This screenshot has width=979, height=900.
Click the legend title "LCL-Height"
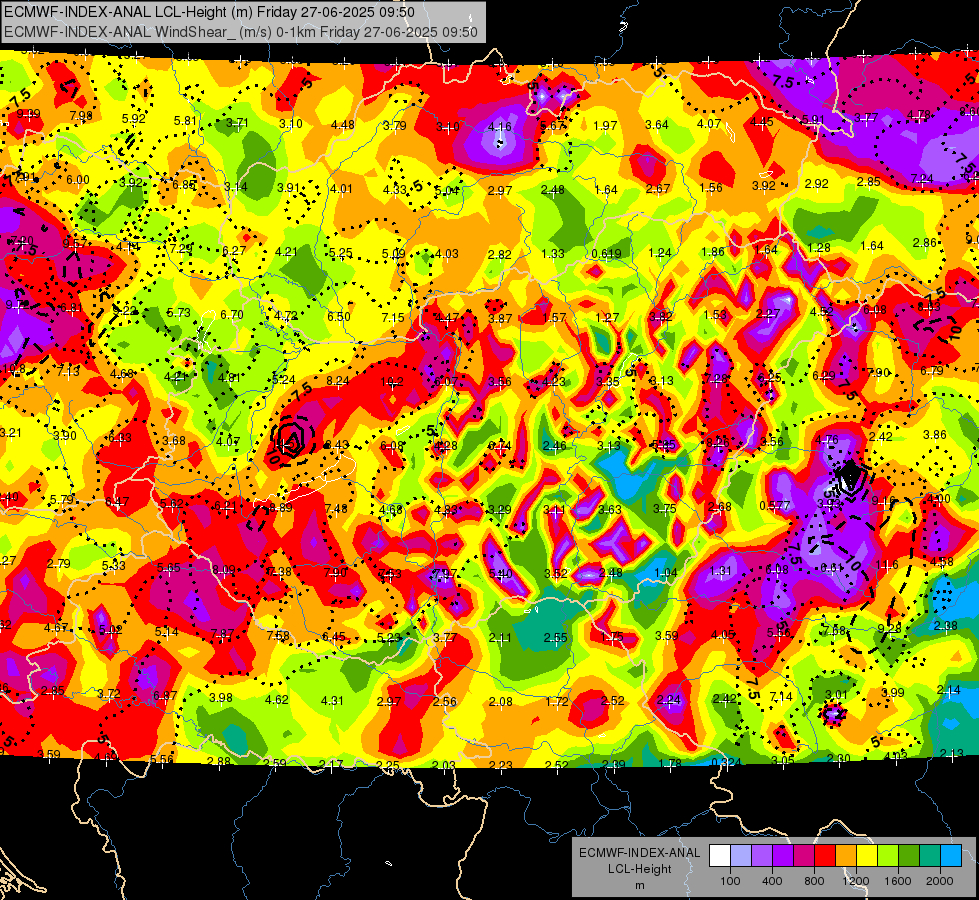click(x=639, y=869)
